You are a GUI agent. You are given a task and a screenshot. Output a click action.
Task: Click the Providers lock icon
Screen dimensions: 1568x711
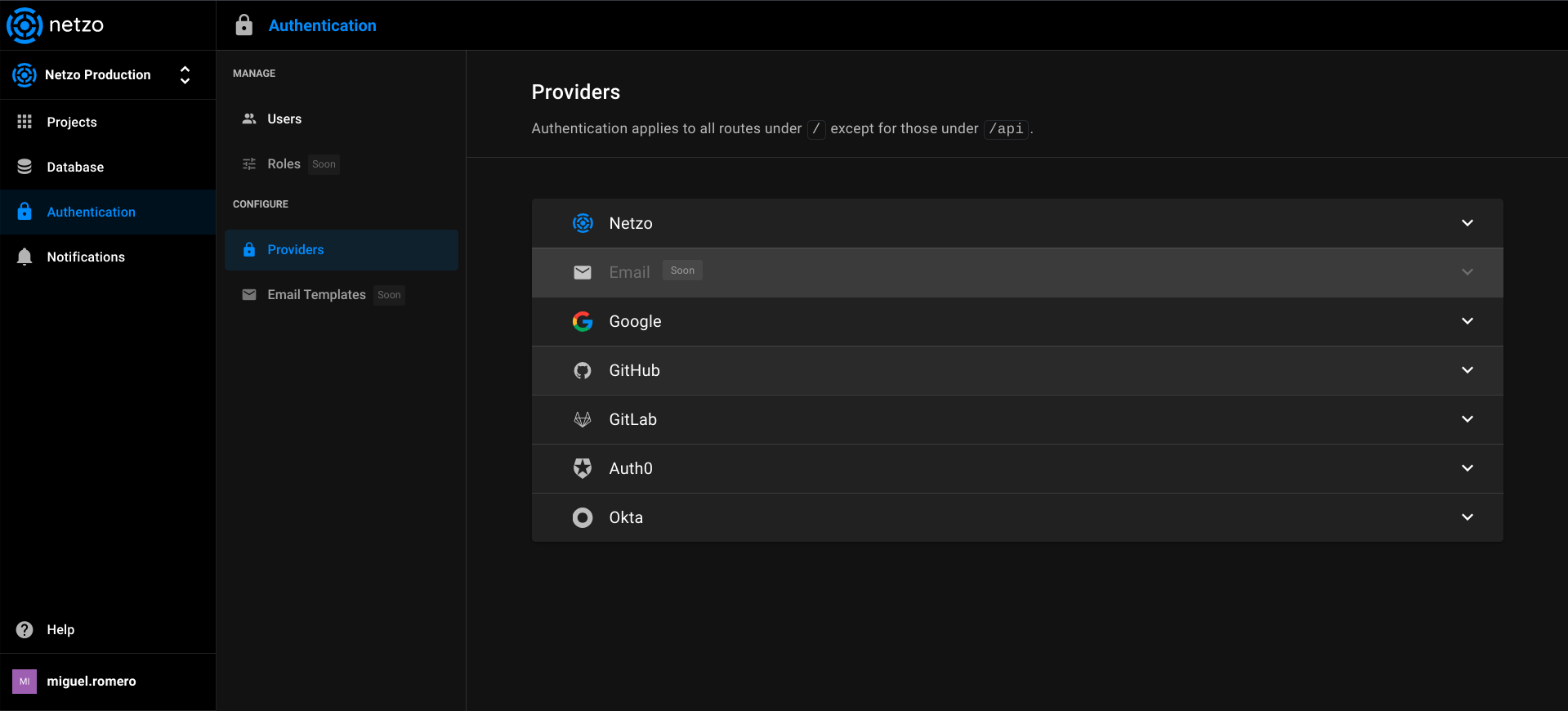tap(249, 250)
